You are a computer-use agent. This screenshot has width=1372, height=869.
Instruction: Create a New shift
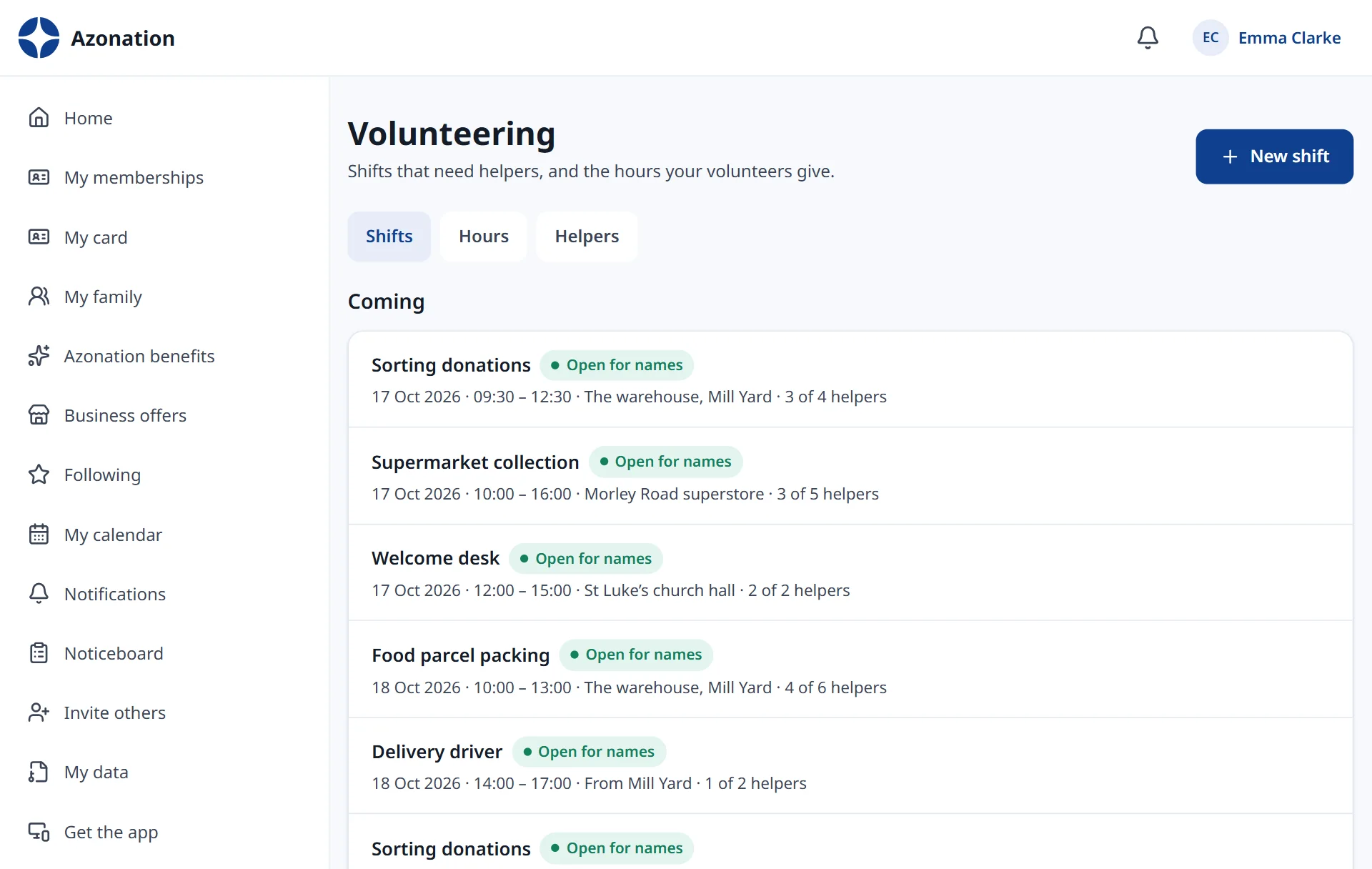coord(1274,157)
